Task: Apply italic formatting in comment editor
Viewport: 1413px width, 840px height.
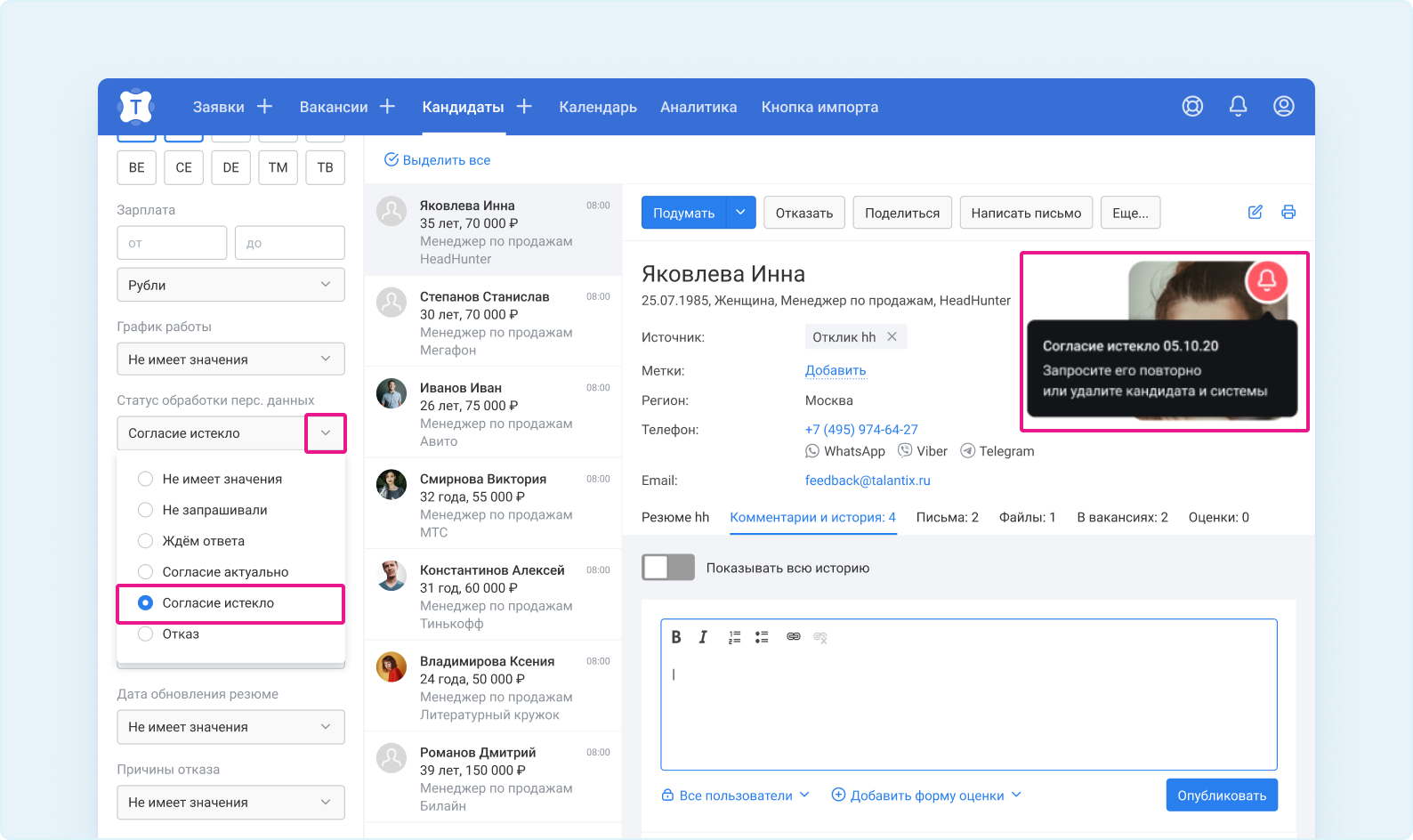Action: click(703, 637)
